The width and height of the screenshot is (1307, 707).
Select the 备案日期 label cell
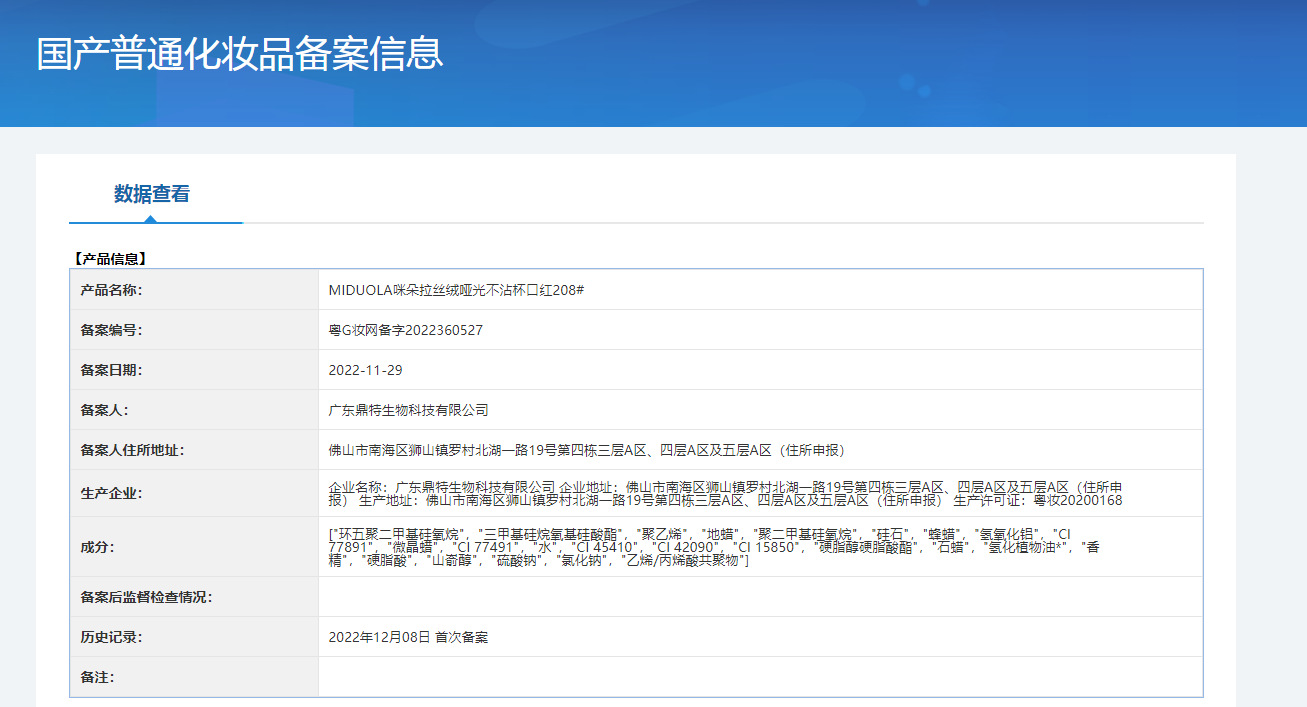coord(194,370)
